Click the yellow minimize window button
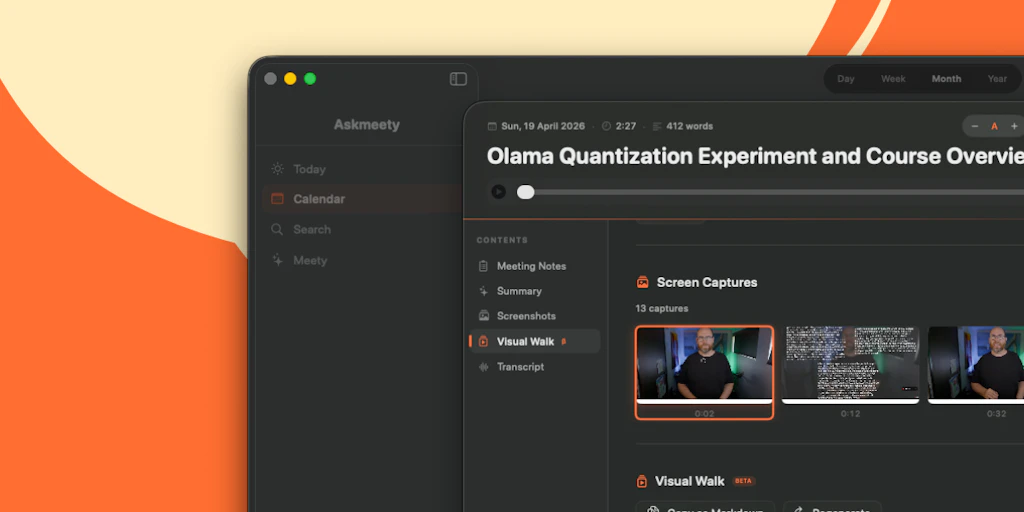The width and height of the screenshot is (1024, 512). pos(290,79)
